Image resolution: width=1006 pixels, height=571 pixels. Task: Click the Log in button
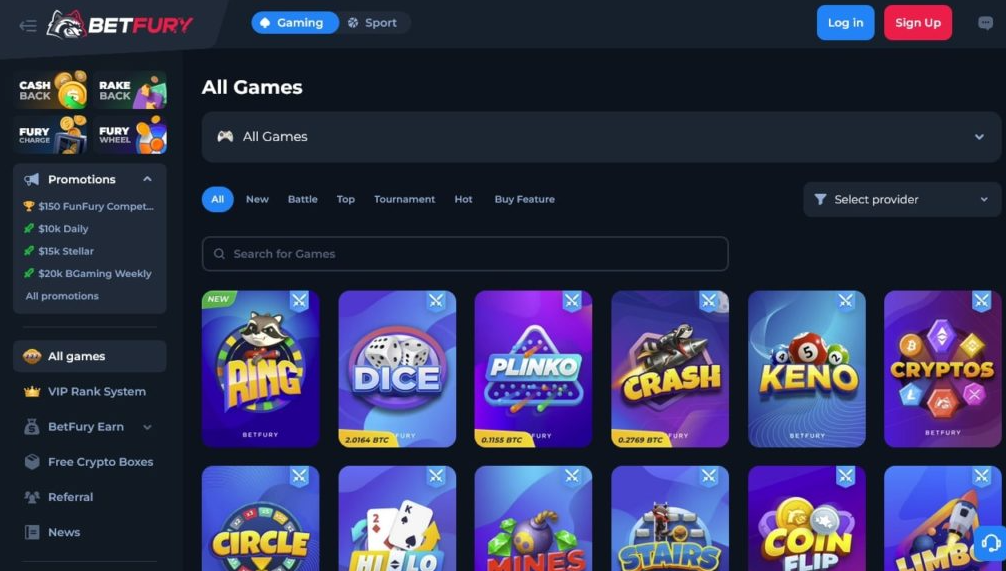tap(845, 23)
